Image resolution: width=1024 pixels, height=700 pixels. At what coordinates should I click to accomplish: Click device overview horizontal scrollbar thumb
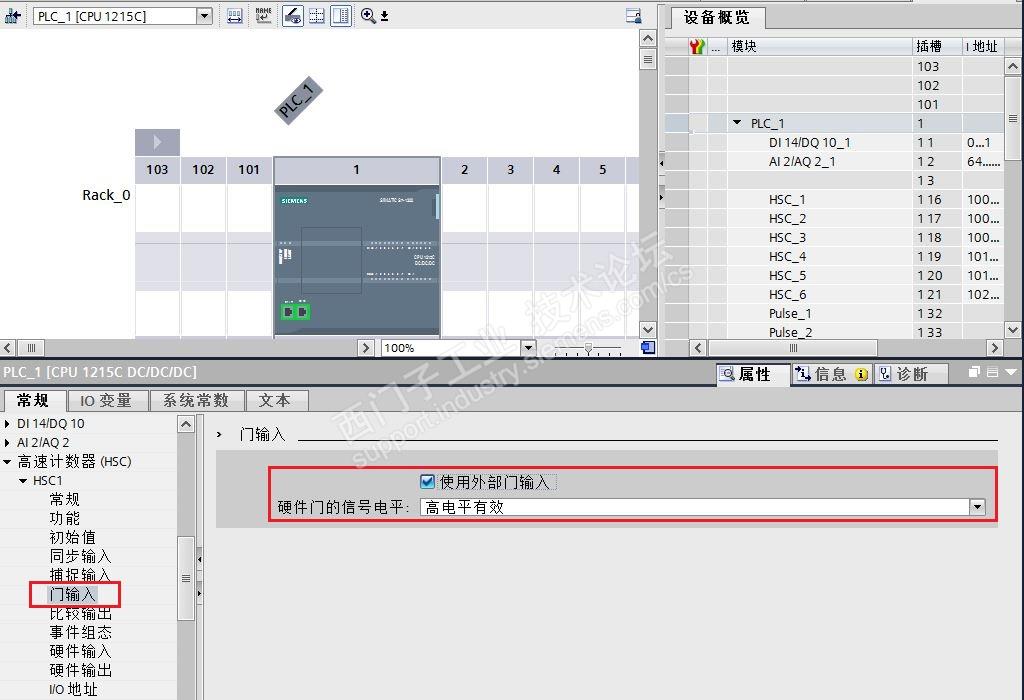(x=793, y=347)
